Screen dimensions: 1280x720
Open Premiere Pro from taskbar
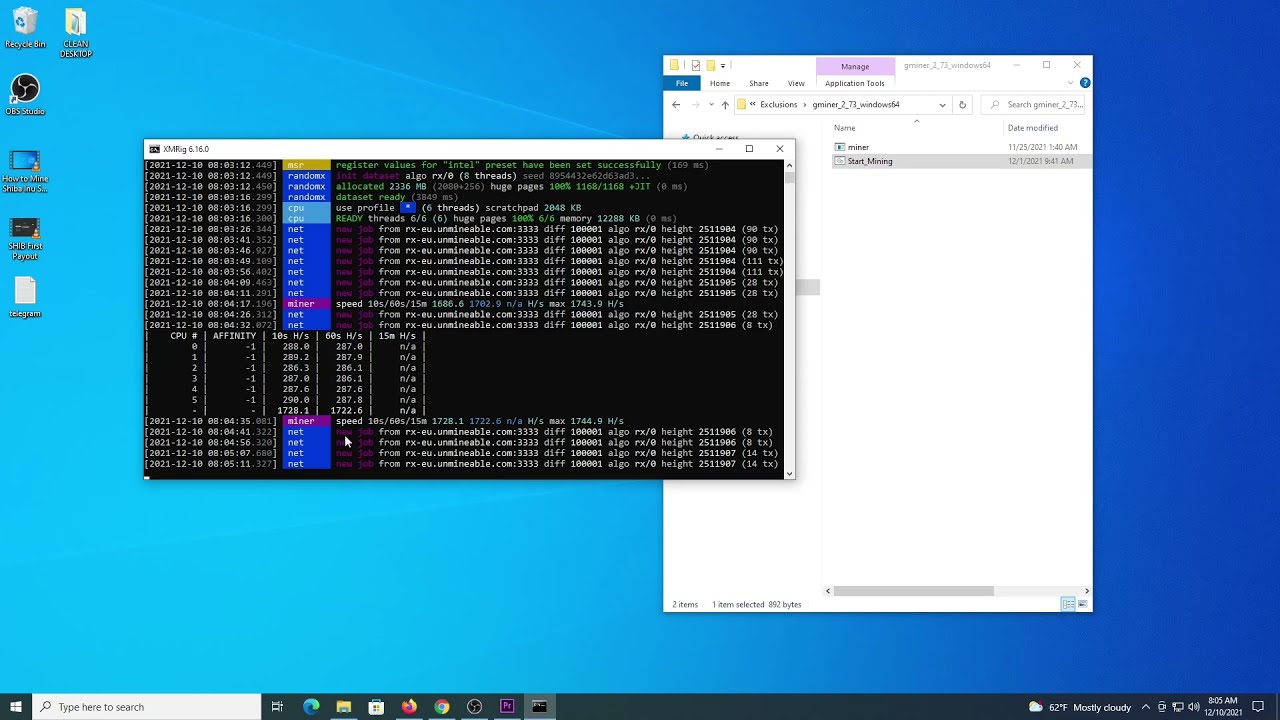(507, 707)
